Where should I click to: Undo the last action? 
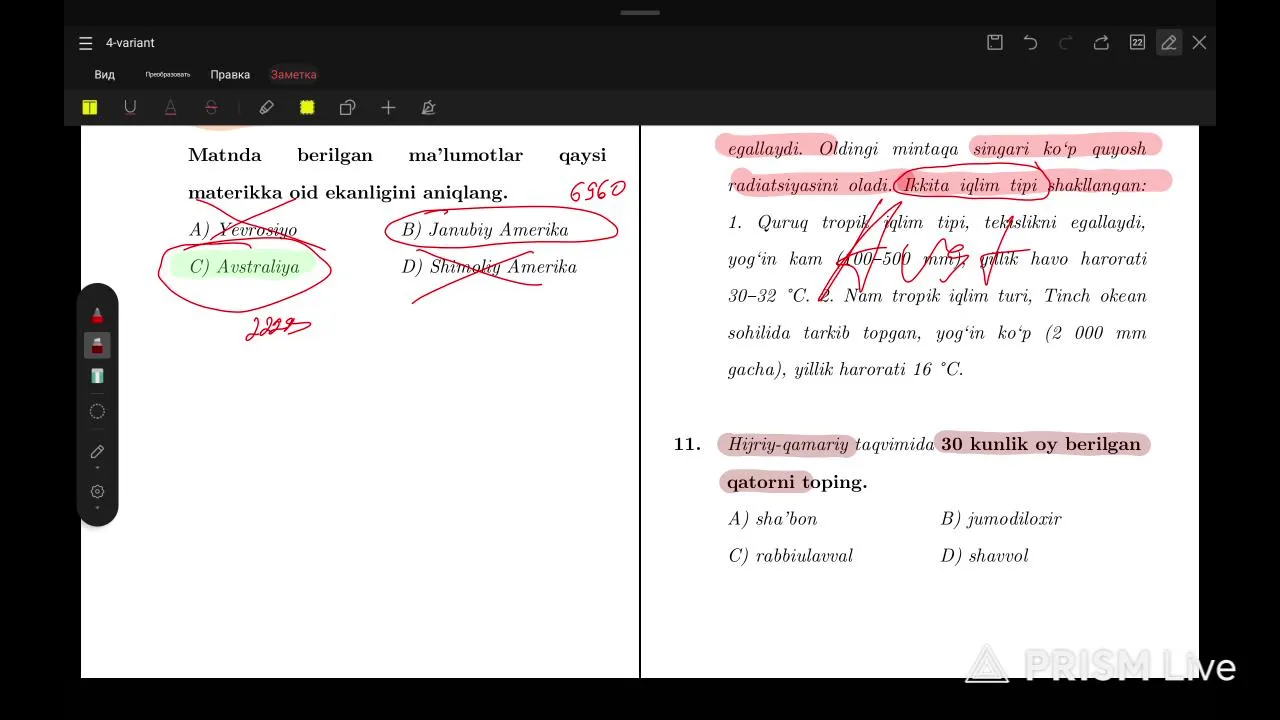pyautogui.click(x=1030, y=42)
